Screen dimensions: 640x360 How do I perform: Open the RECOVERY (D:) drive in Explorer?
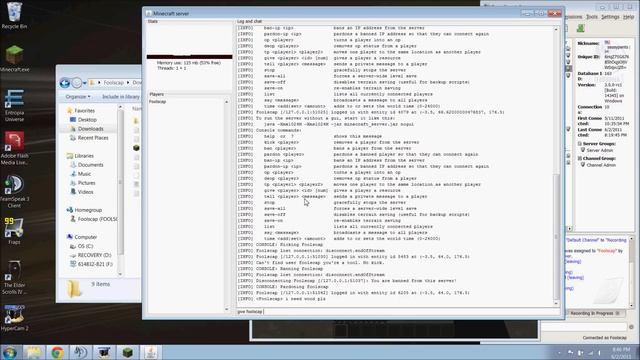click(94, 255)
